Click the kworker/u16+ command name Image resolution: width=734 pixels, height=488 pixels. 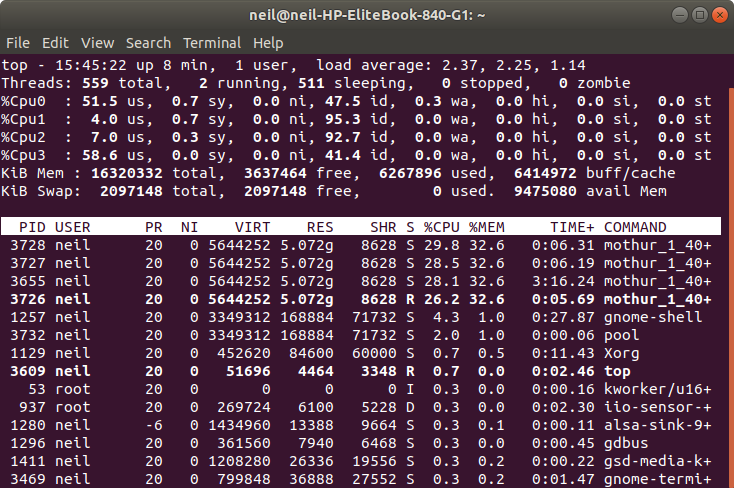(658, 389)
